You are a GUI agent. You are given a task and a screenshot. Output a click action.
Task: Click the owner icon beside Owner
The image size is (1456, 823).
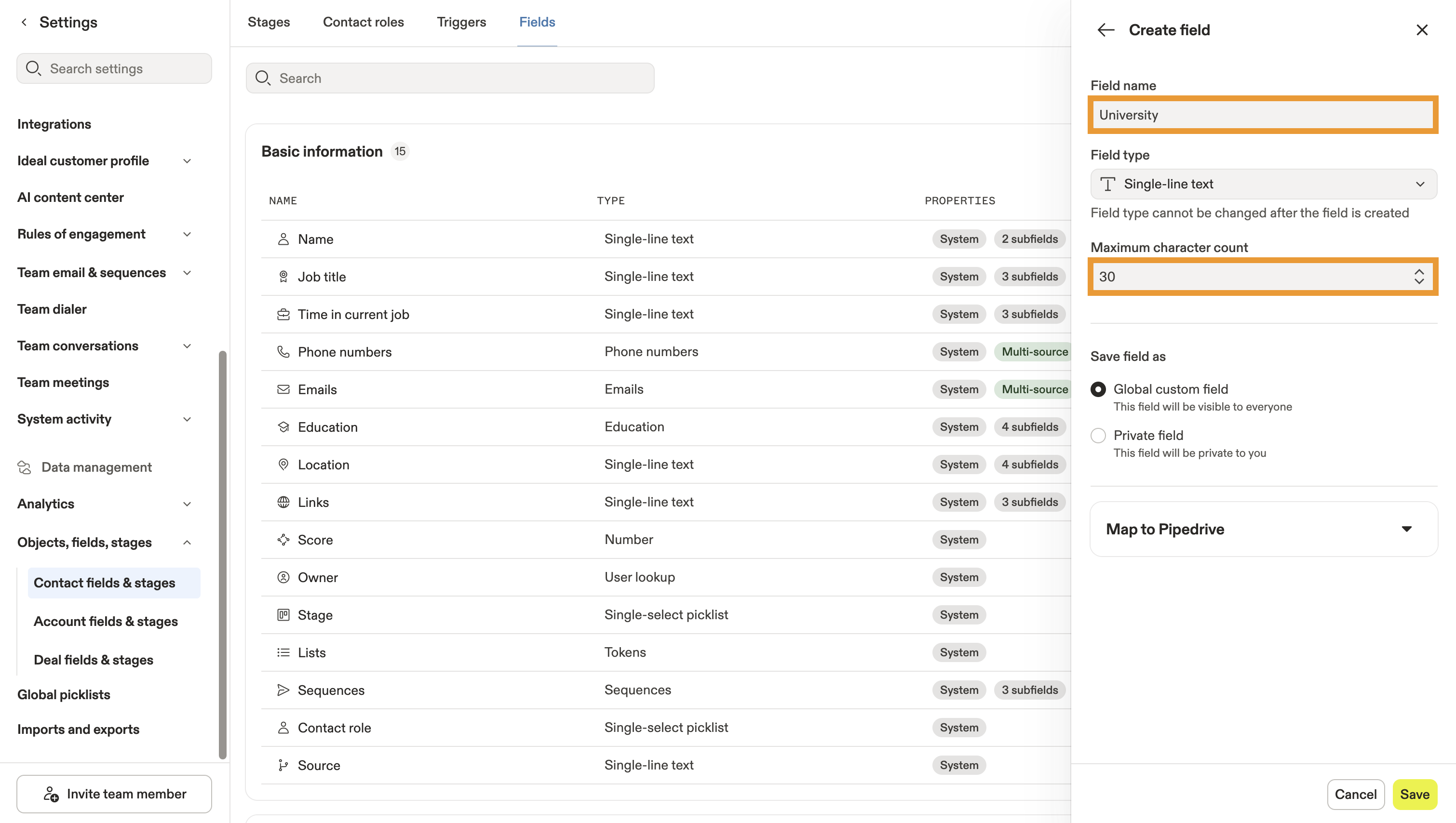pyautogui.click(x=283, y=577)
